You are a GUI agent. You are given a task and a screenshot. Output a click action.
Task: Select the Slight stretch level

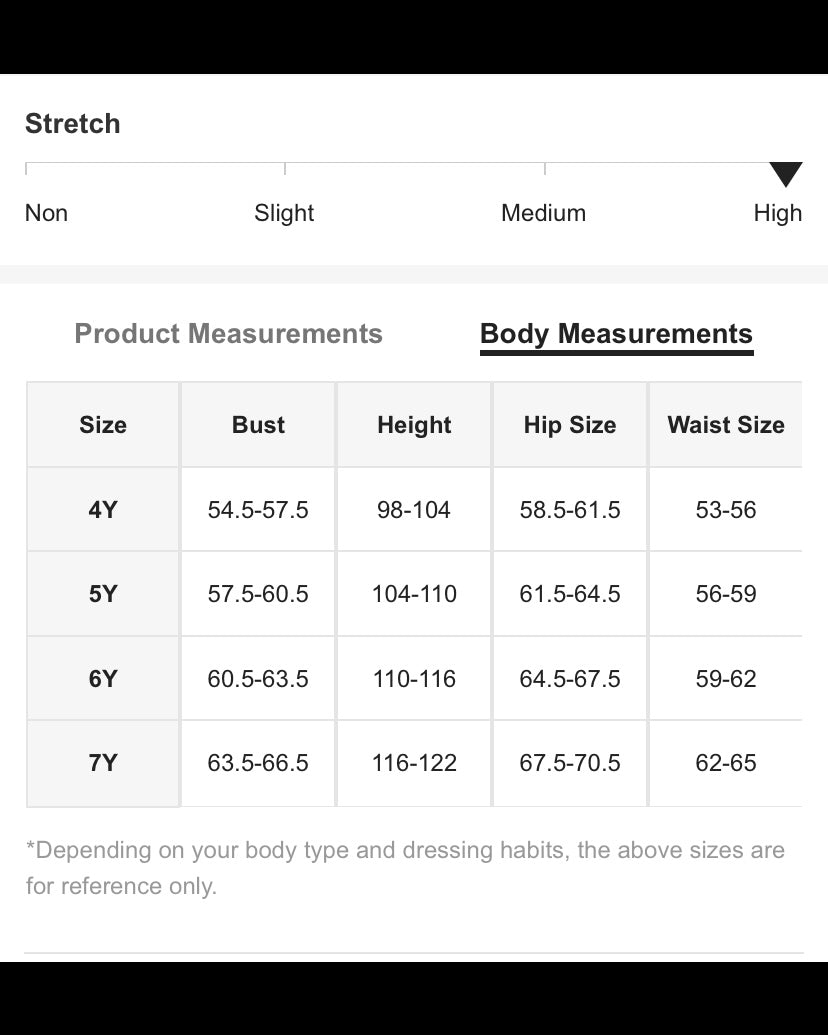click(x=284, y=213)
